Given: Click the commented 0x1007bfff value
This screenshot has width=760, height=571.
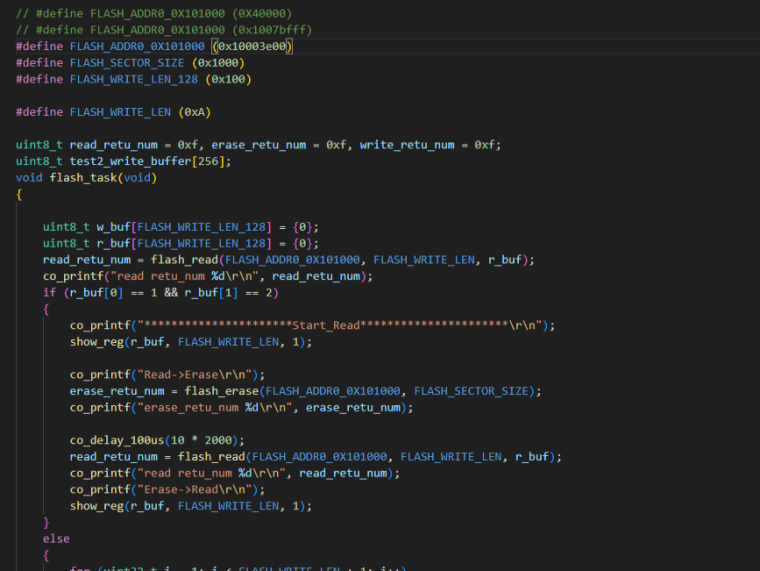Looking at the screenshot, I should [253, 31].
